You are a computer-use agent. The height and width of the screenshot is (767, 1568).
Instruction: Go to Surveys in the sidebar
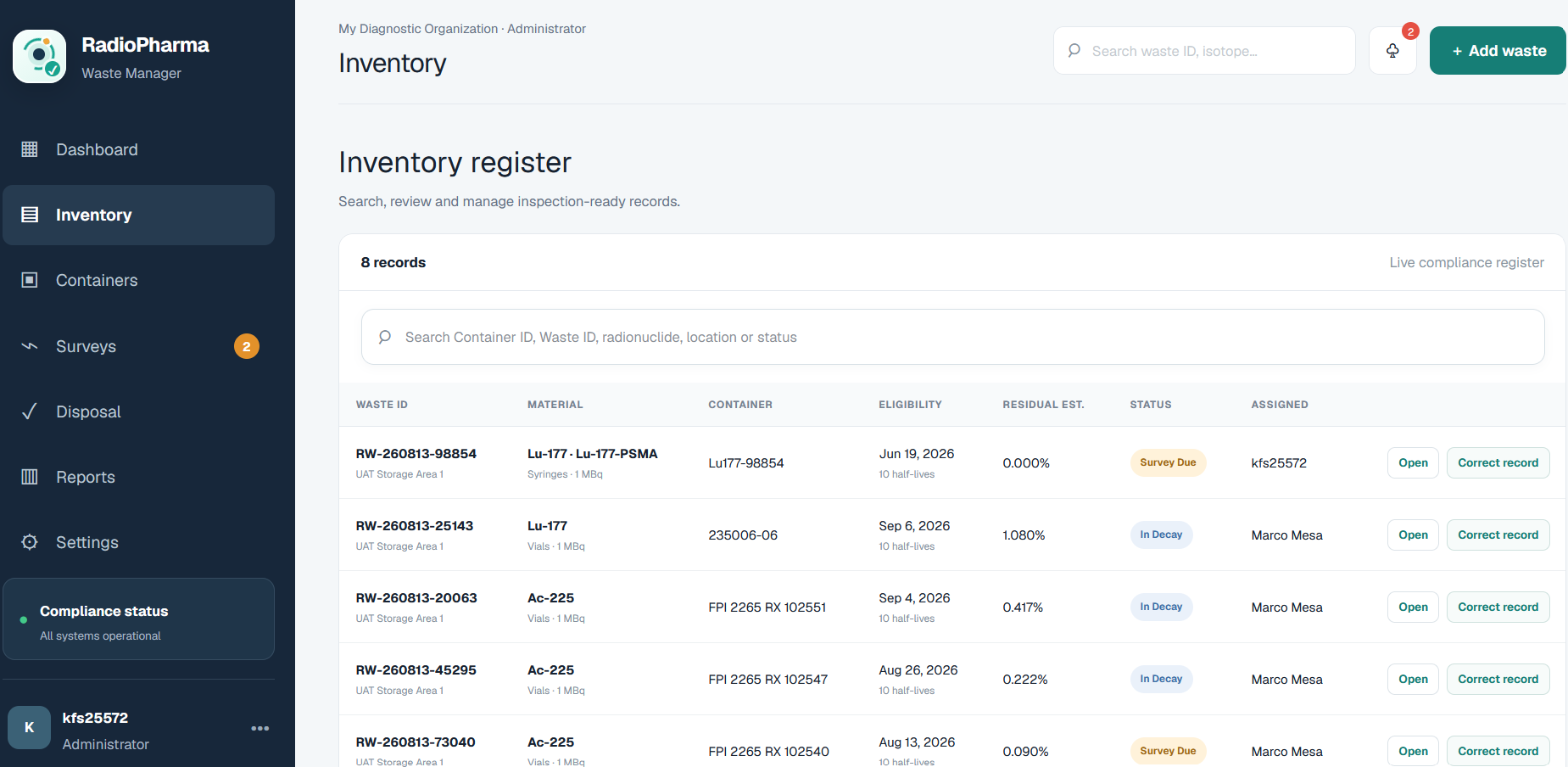pyautogui.click(x=139, y=346)
